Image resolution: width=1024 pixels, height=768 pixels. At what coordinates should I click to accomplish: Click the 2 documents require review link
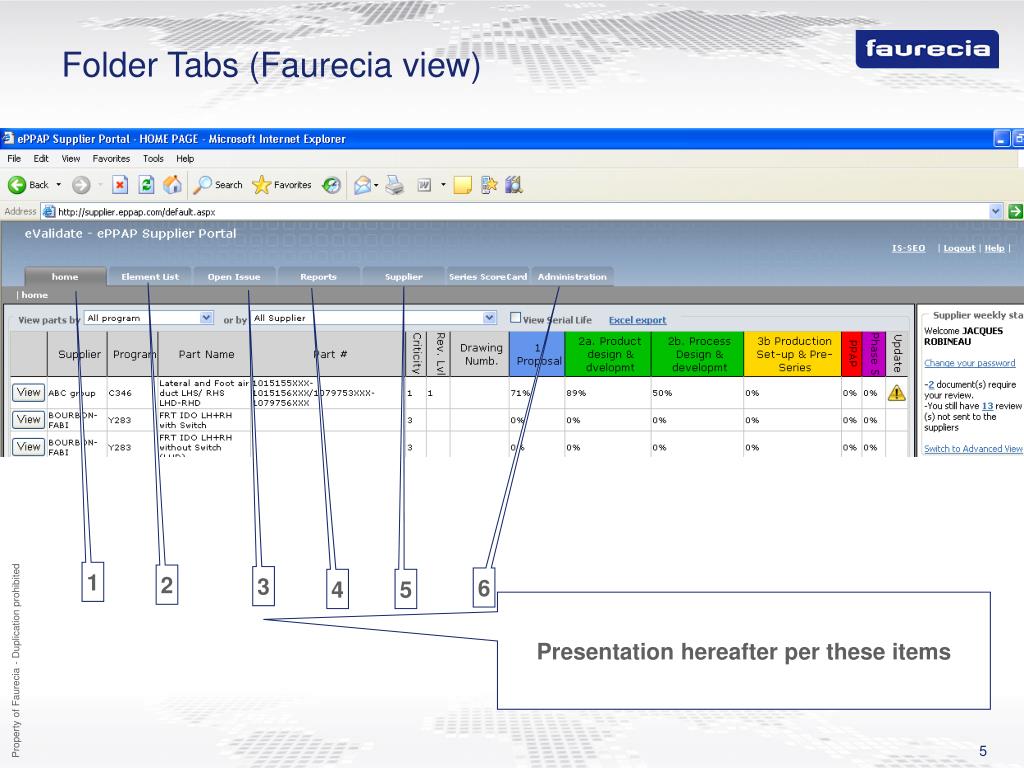tap(931, 385)
